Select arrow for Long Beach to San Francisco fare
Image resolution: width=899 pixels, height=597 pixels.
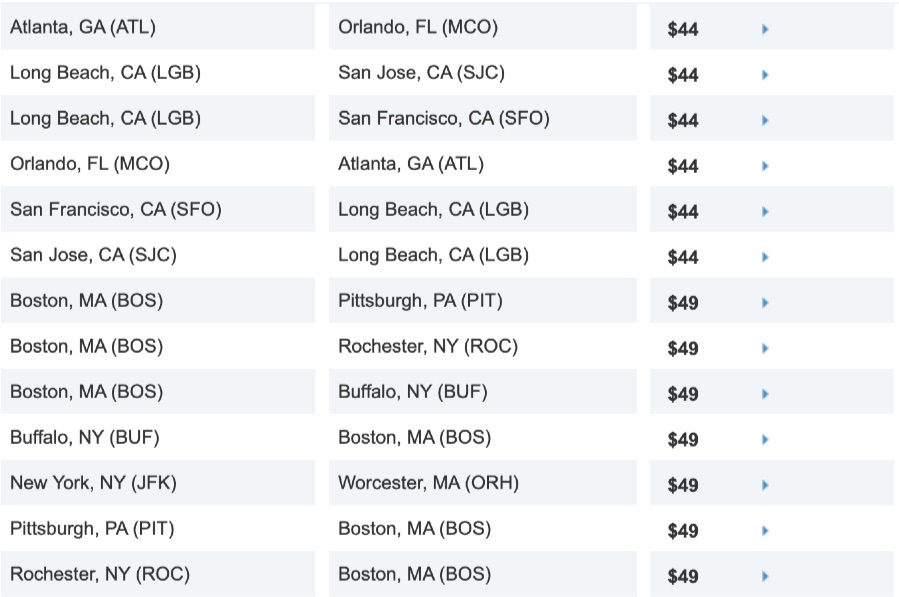[765, 121]
